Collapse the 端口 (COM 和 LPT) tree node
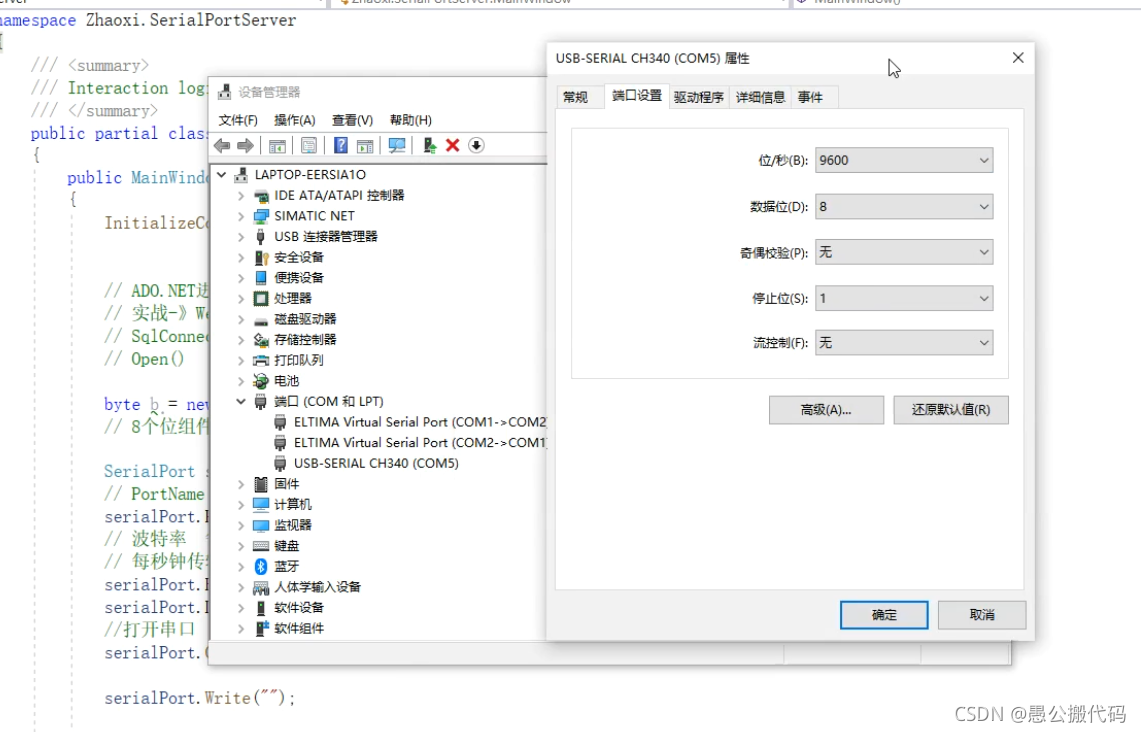The width and height of the screenshot is (1141, 732). [x=240, y=401]
